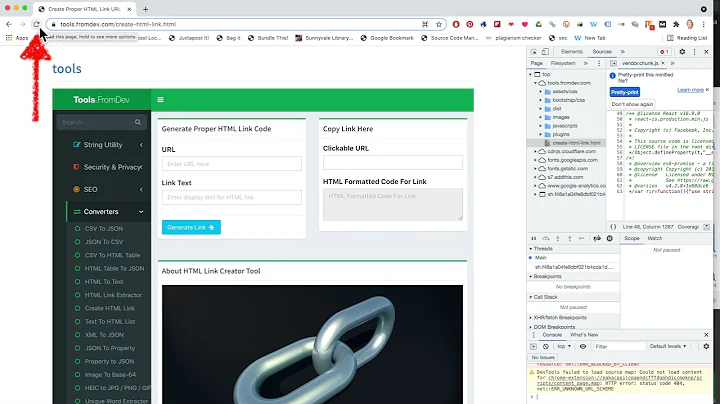Image resolution: width=720 pixels, height=404 pixels.
Task: Close the console drawer with the X
Action: click(706, 335)
